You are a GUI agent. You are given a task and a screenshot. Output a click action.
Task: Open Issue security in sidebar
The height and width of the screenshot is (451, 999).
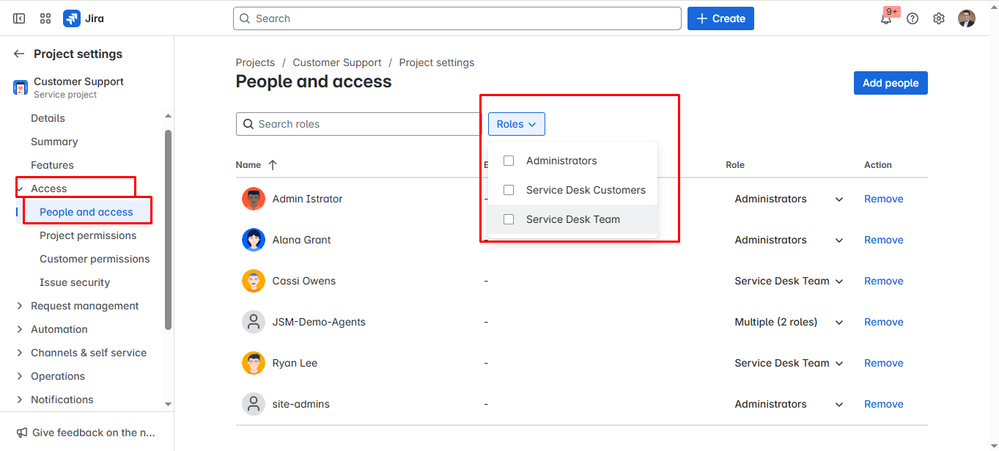pyautogui.click(x=75, y=282)
